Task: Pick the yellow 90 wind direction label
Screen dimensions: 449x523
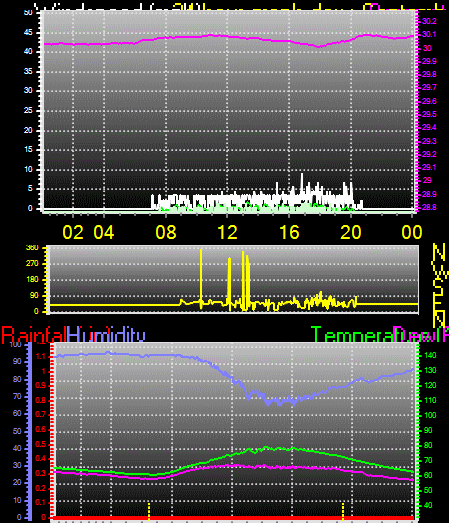Action: pos(34,296)
